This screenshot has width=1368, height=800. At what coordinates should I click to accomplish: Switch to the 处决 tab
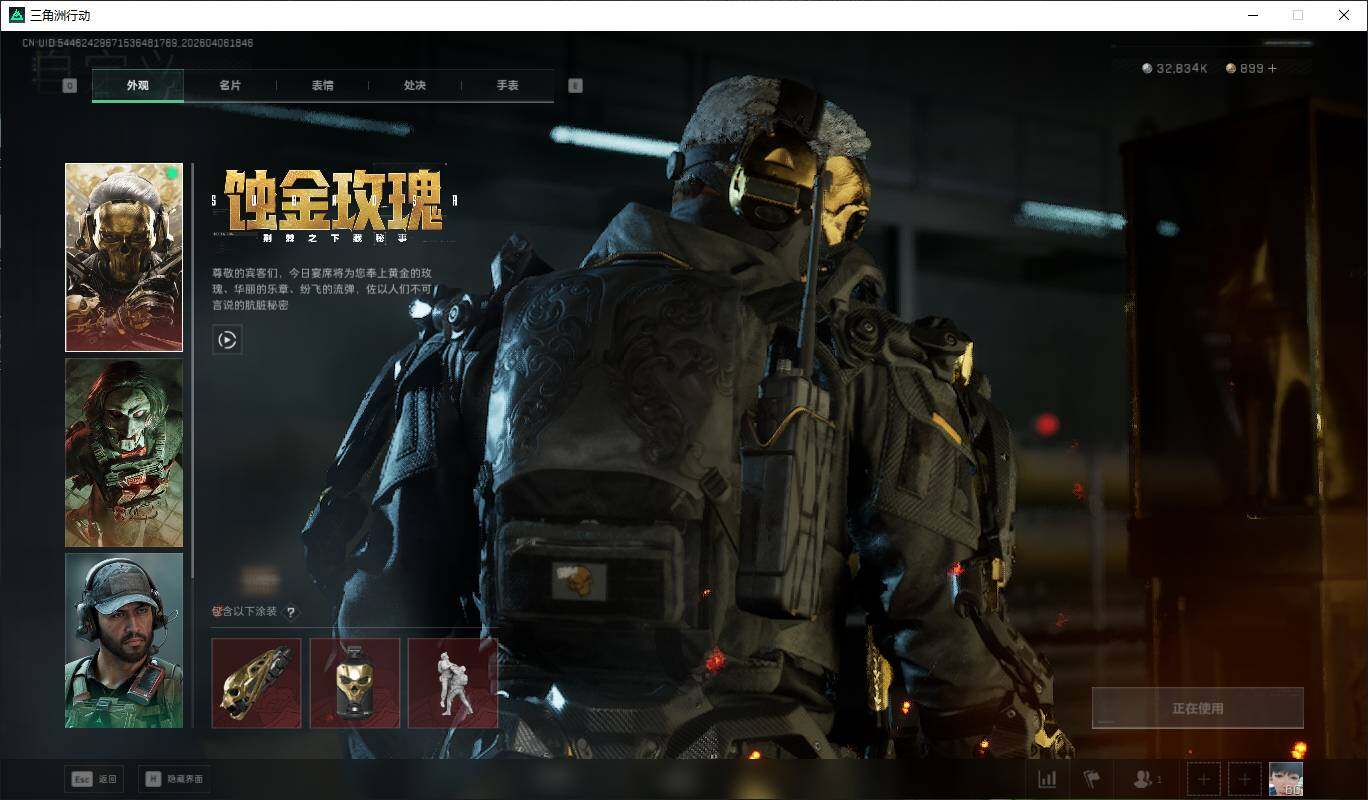point(415,86)
